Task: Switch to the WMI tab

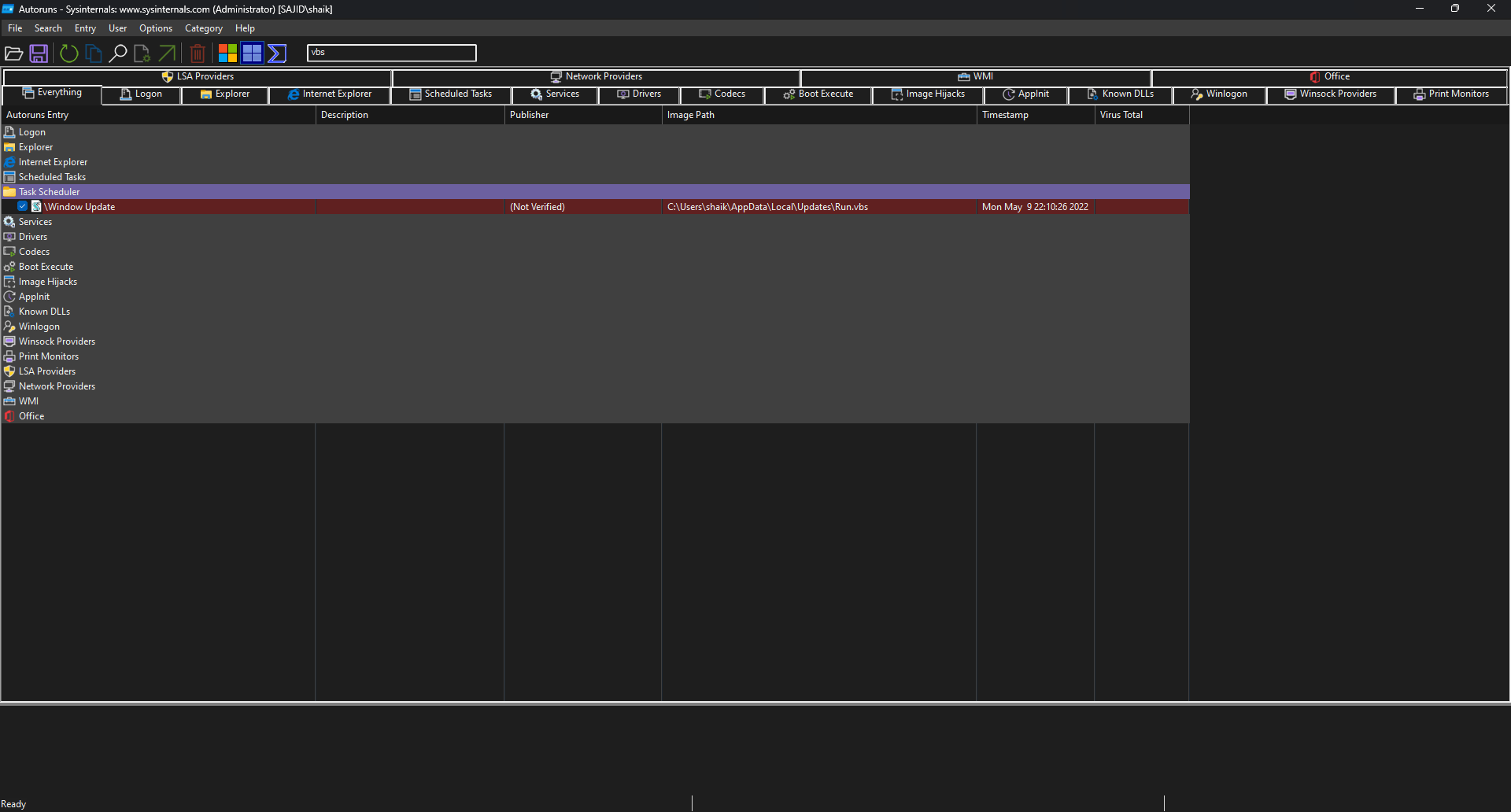Action: click(976, 76)
